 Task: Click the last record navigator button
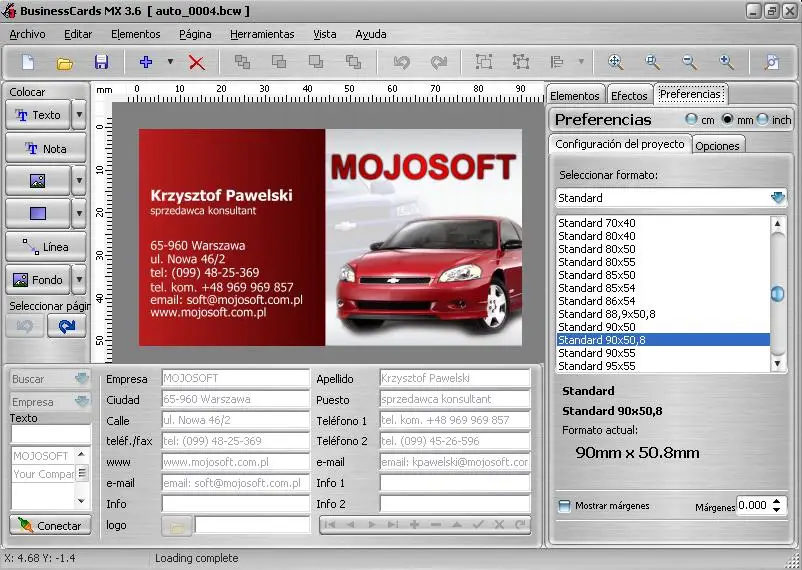392,524
